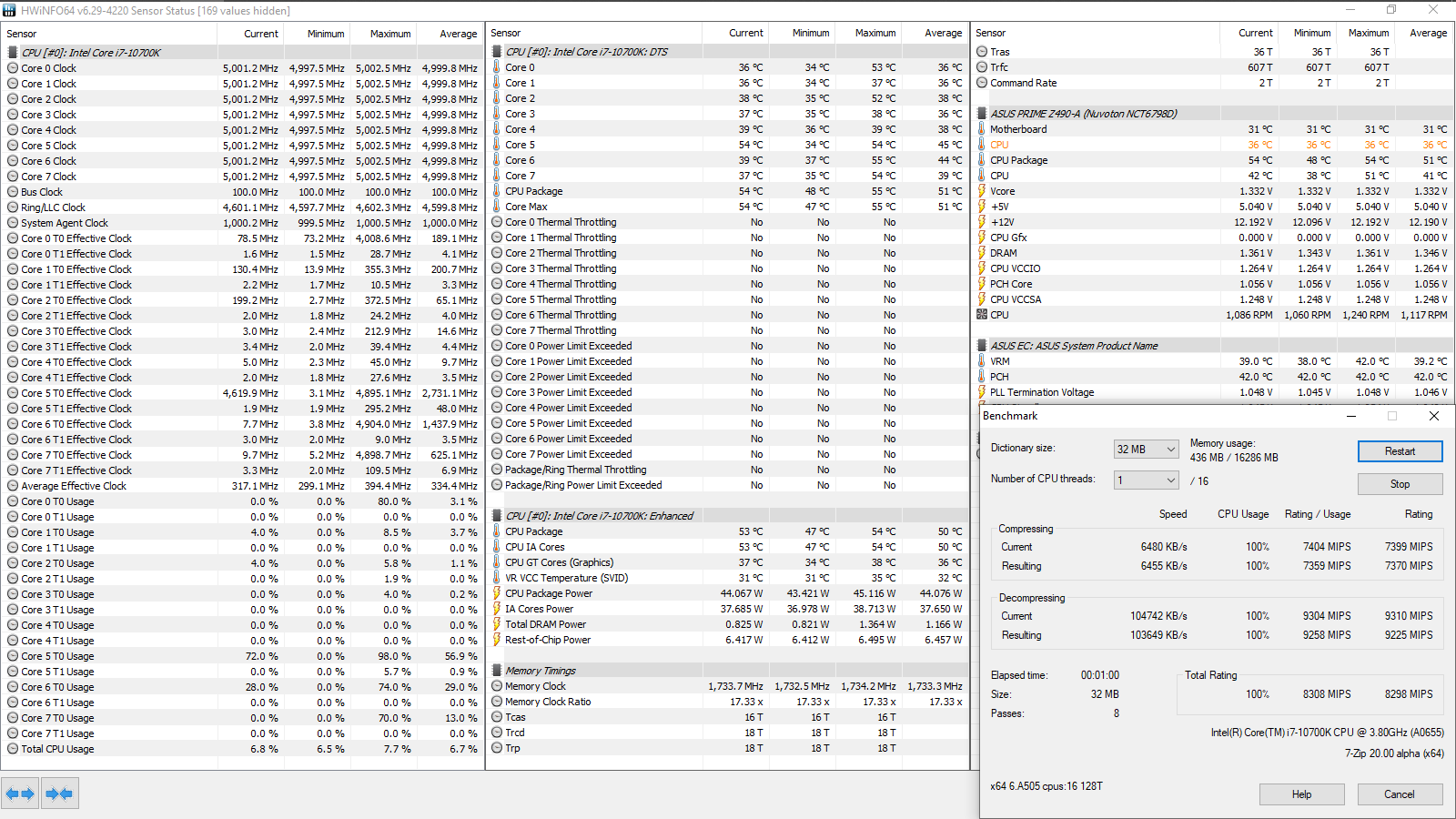Click the chip icon beside Memory Timings header

[497, 671]
